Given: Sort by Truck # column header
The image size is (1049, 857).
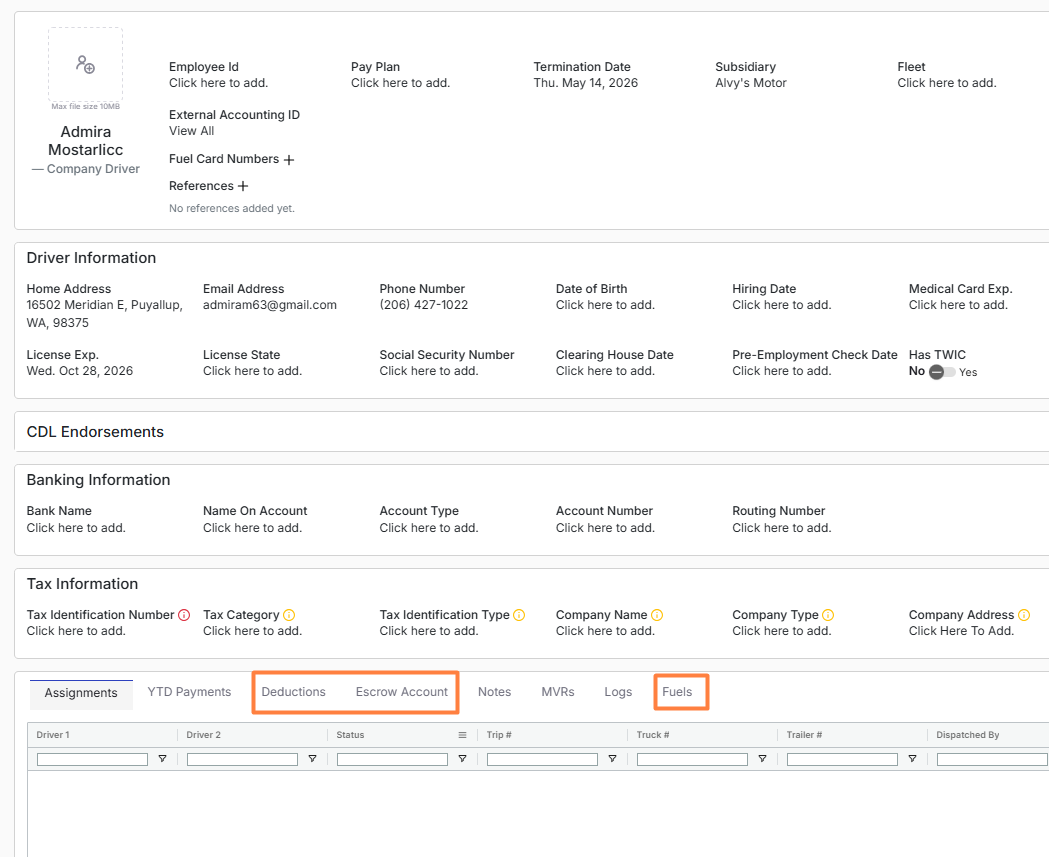Looking at the screenshot, I should (653, 735).
